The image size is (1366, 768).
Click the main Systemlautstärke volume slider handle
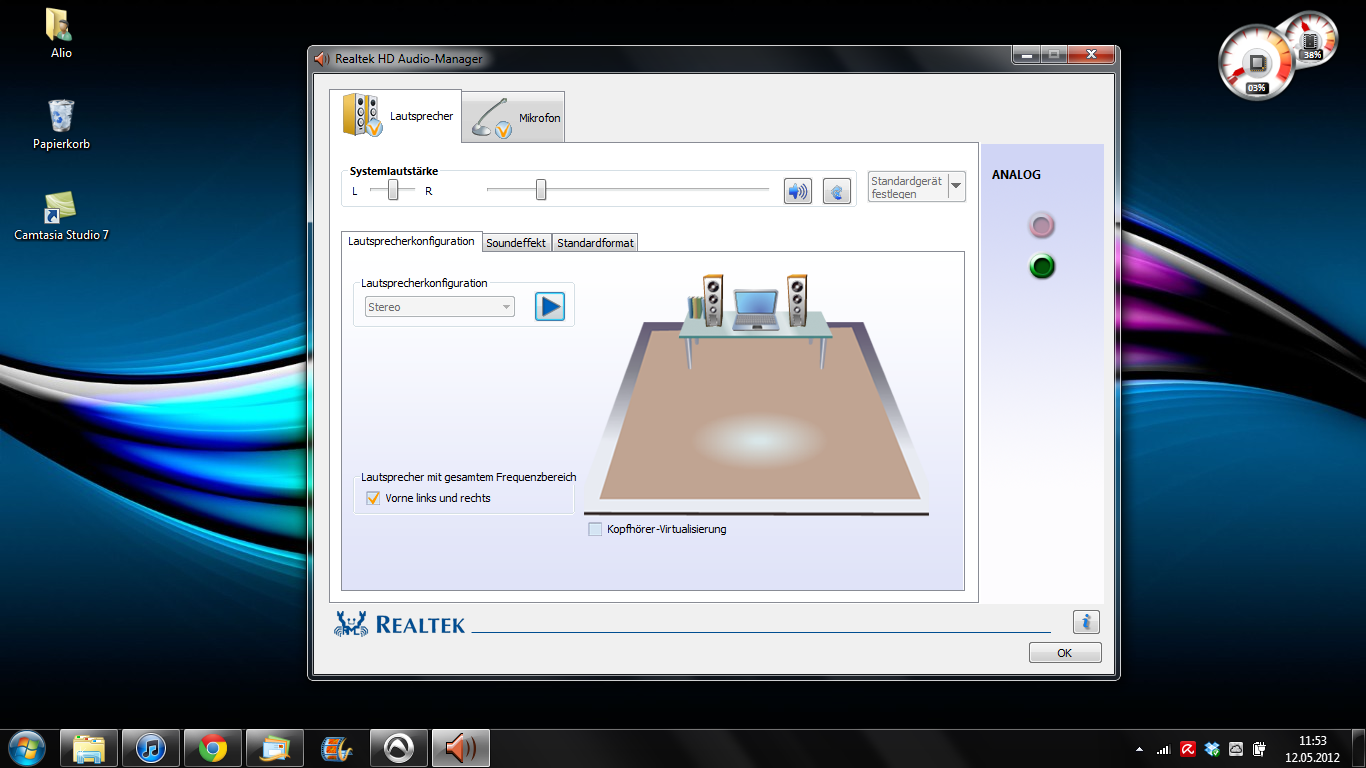[x=541, y=189]
